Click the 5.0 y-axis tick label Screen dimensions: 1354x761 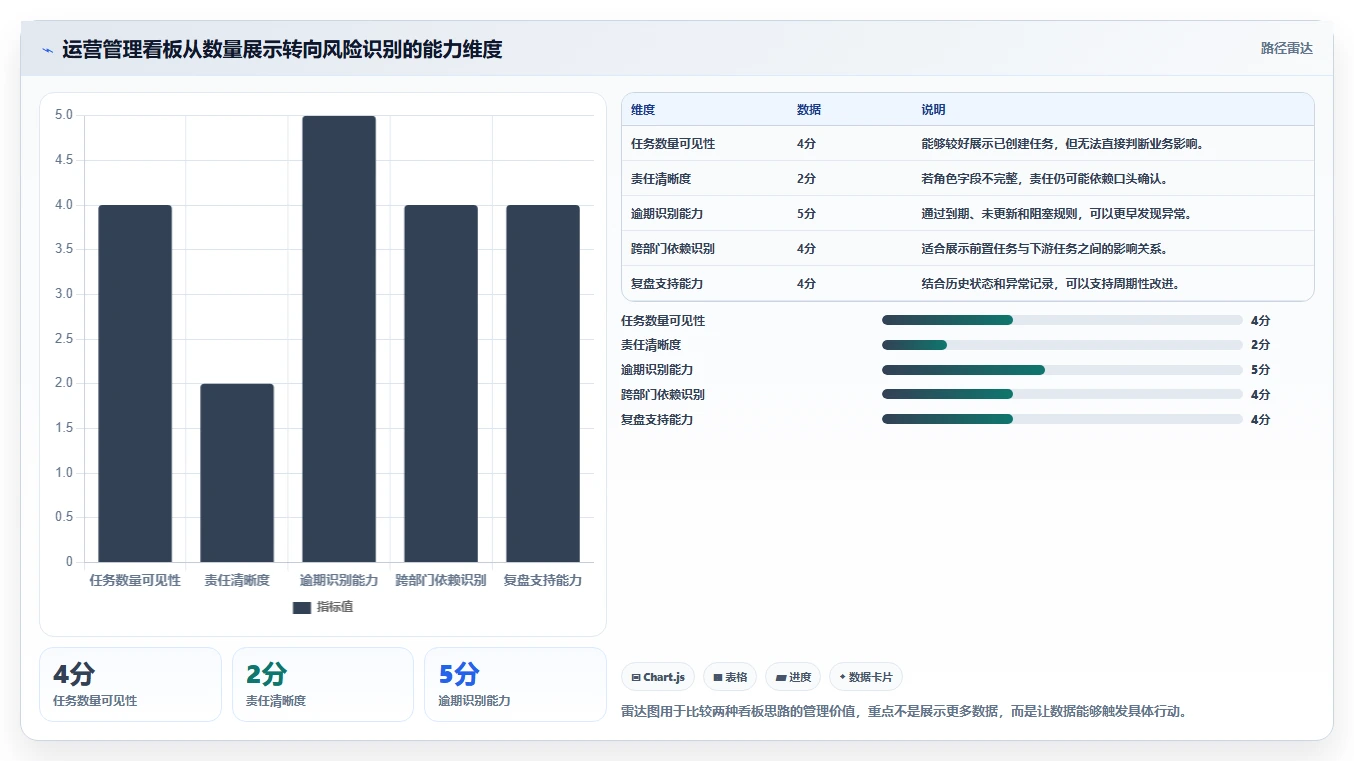coord(64,115)
